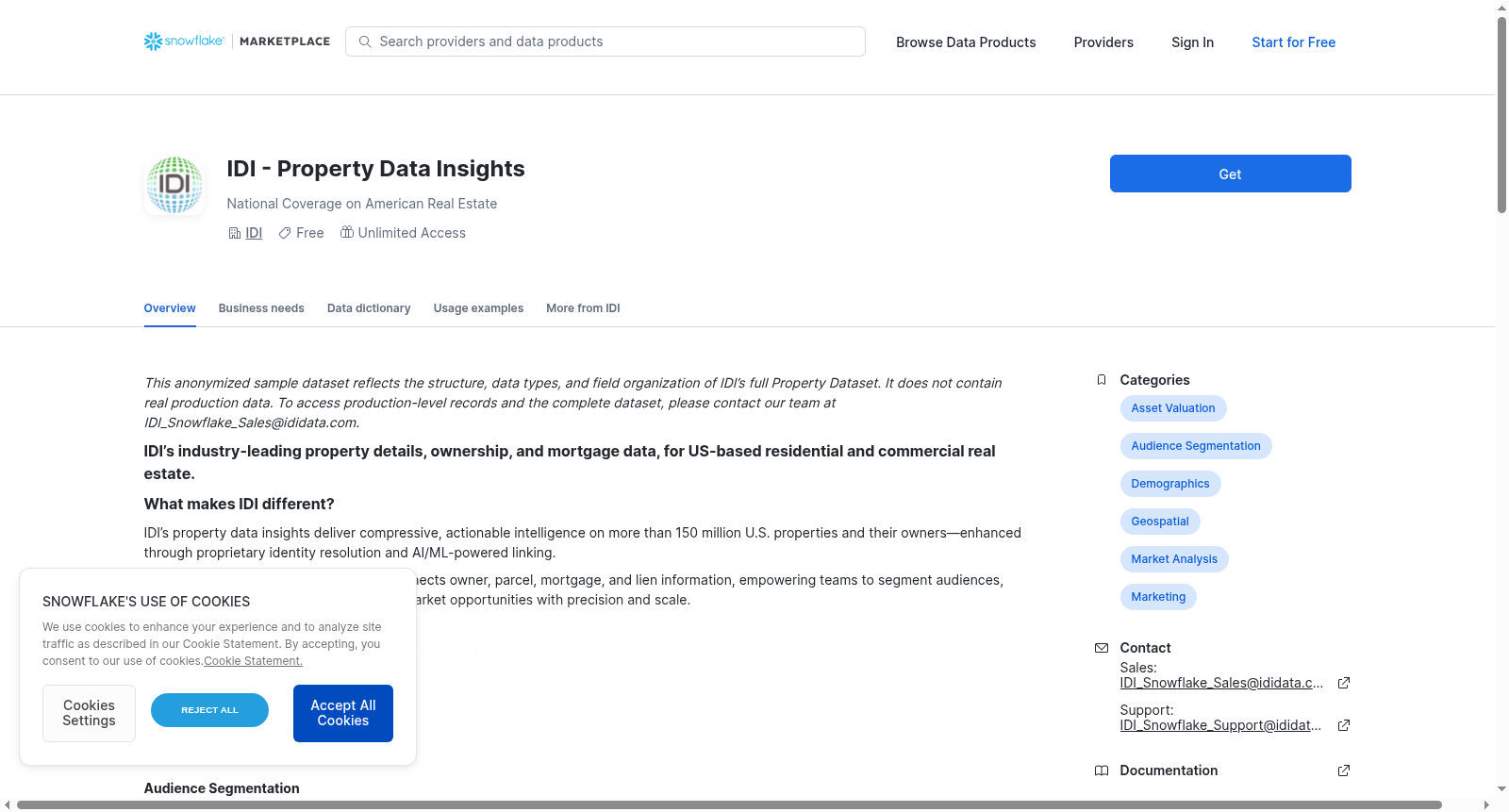Open the Cookie Statement link
This screenshot has height=812, width=1509.
click(253, 661)
